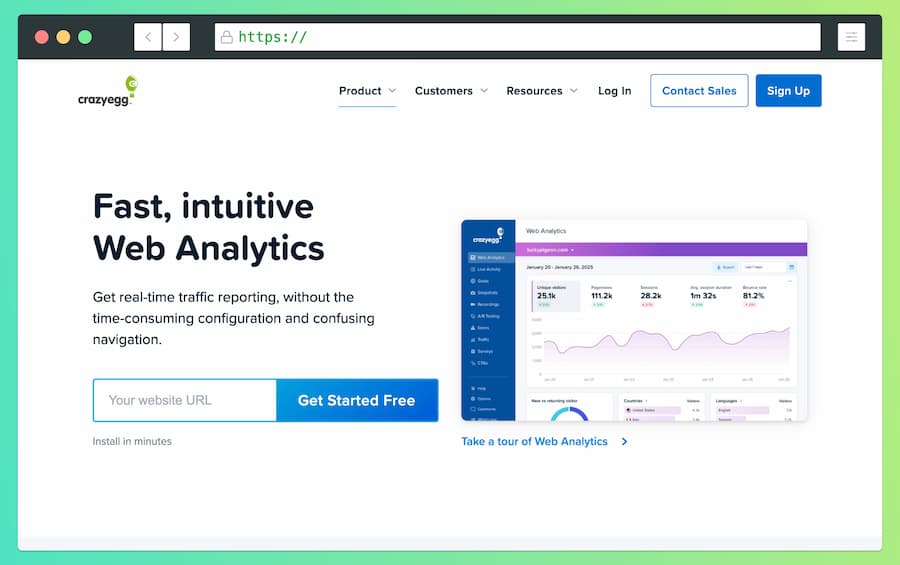Click the padlock icon in address bar
The height and width of the screenshot is (565, 900).
click(x=227, y=37)
